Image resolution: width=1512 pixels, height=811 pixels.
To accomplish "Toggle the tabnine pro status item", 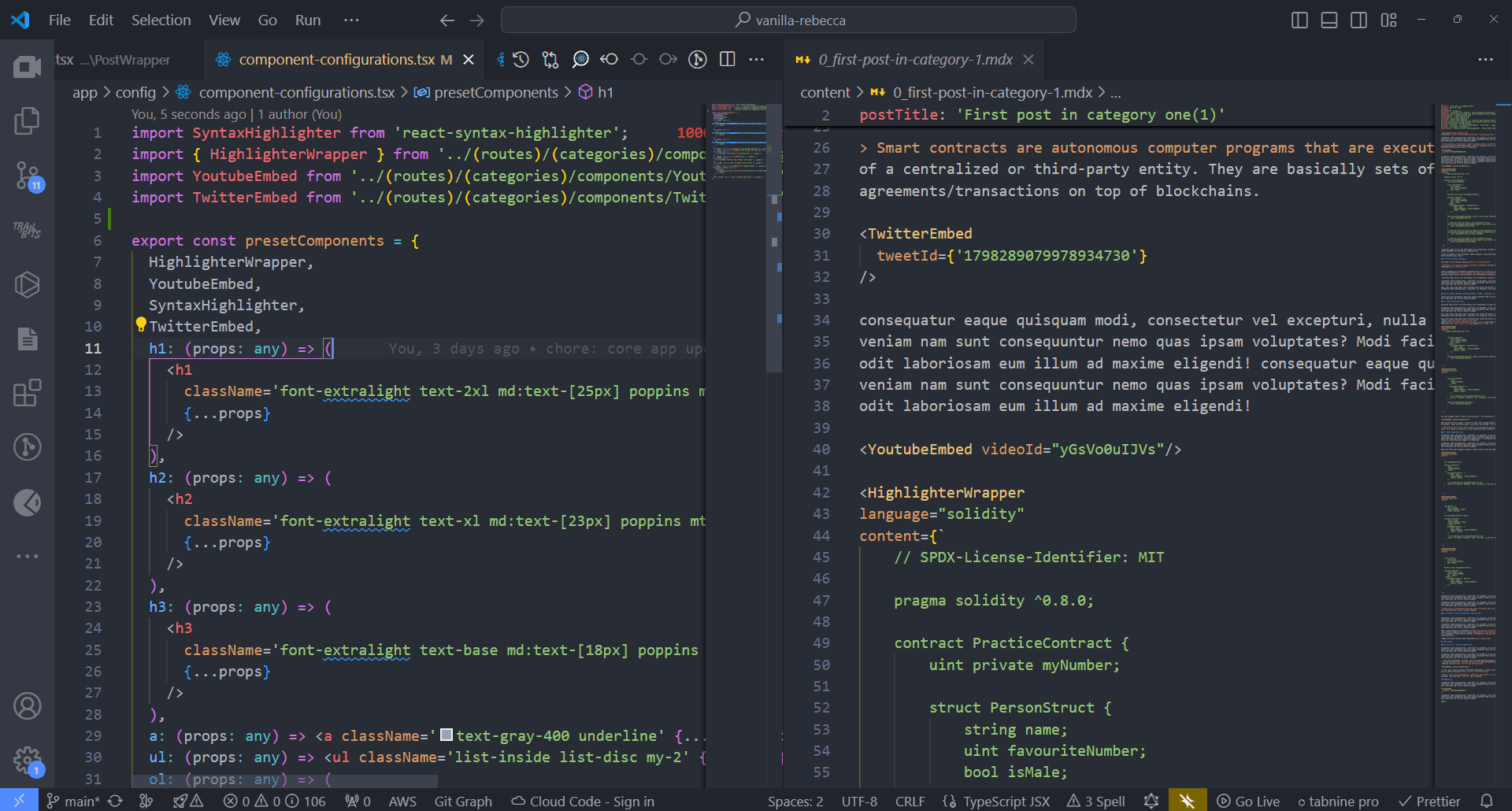I will coord(1338,801).
